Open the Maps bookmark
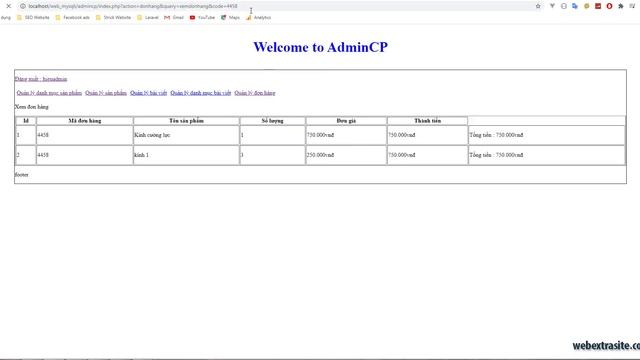 pos(230,18)
